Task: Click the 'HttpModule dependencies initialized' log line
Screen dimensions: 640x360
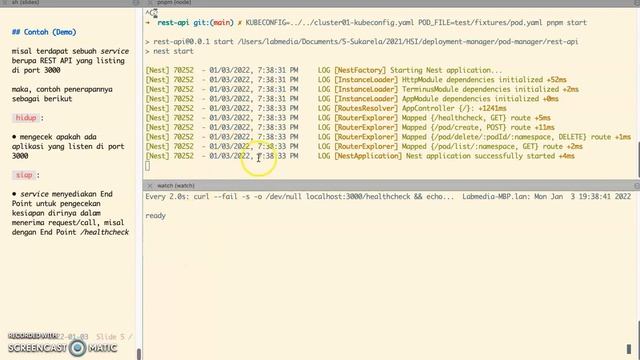Action: click(x=356, y=80)
